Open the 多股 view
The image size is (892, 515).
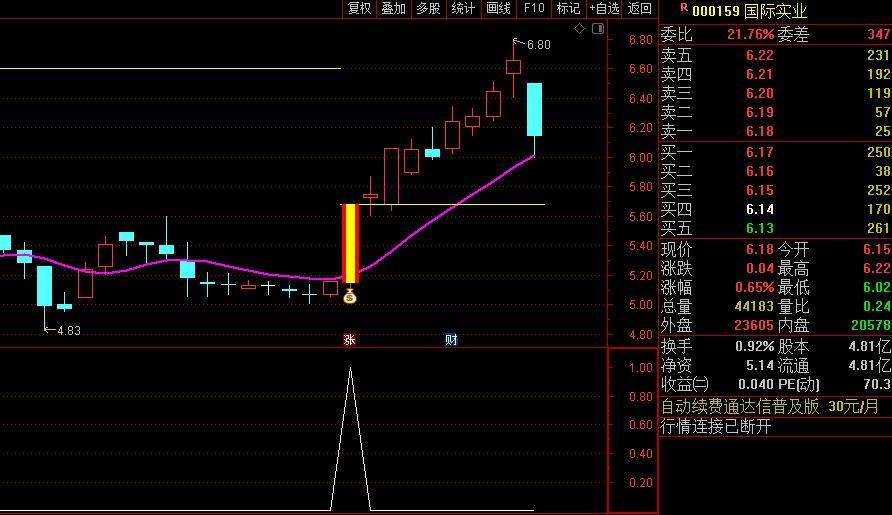[428, 9]
